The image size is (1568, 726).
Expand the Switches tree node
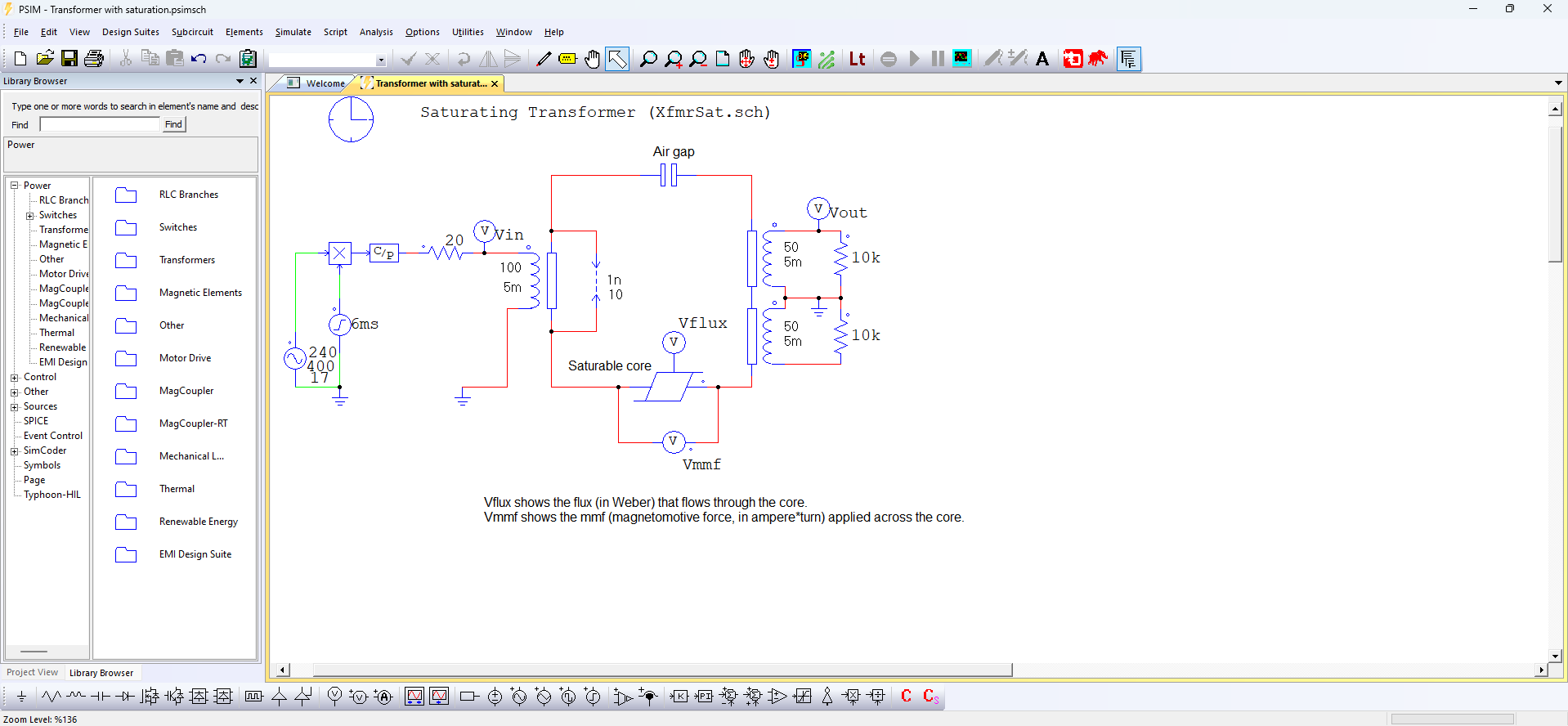tap(30, 216)
